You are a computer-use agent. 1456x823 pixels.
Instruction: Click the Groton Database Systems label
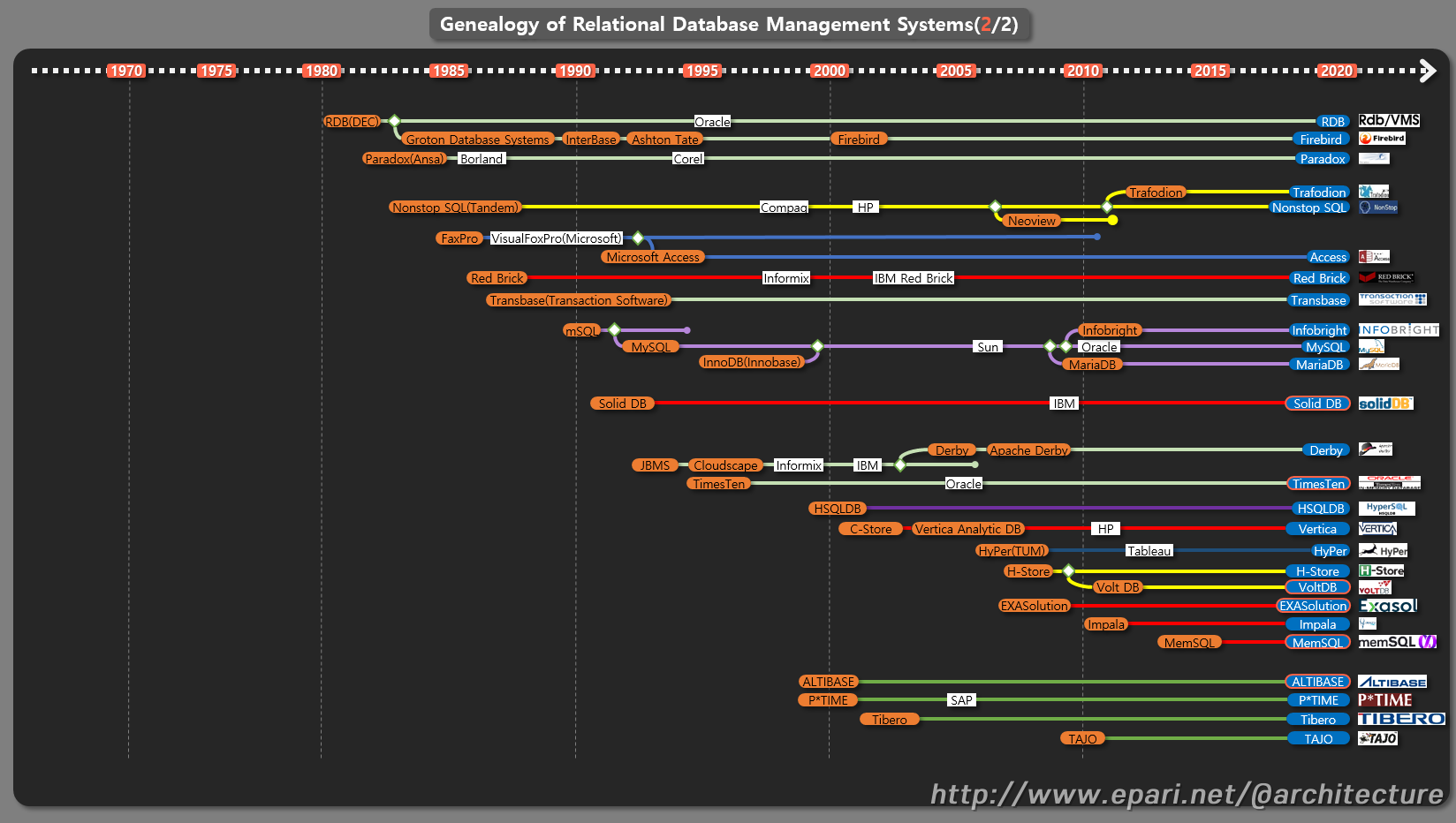[x=477, y=140]
